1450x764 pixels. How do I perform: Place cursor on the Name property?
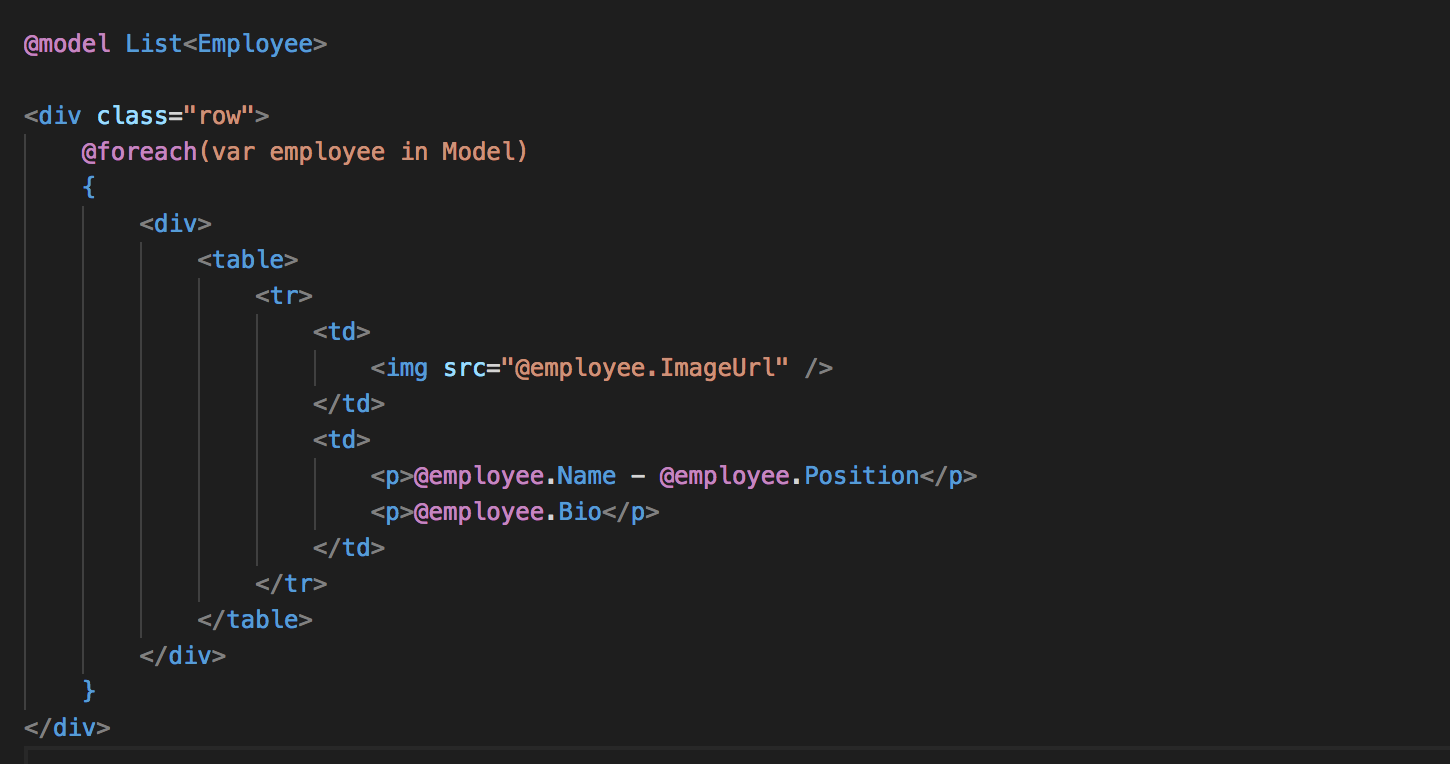587,476
